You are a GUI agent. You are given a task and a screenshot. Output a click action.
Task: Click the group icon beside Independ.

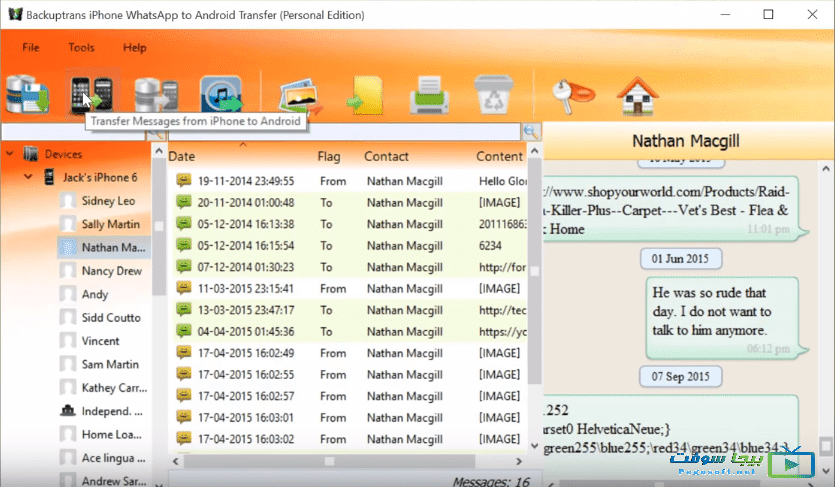point(68,411)
